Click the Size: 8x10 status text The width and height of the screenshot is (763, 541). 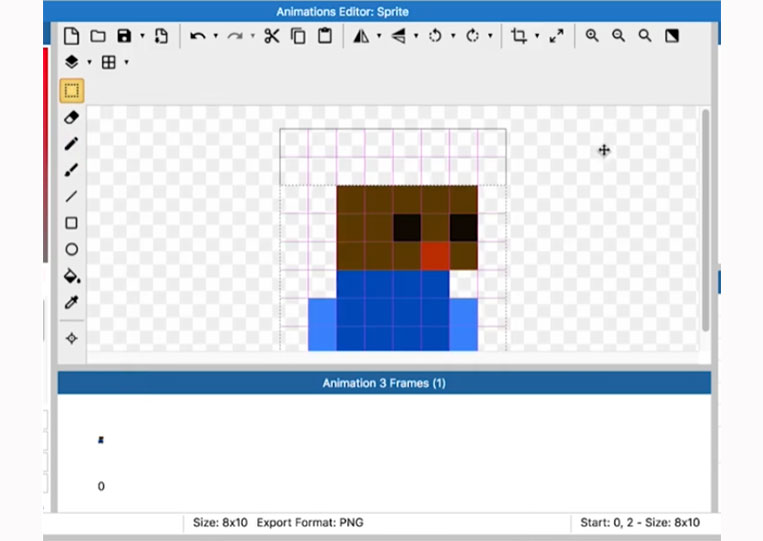220,523
